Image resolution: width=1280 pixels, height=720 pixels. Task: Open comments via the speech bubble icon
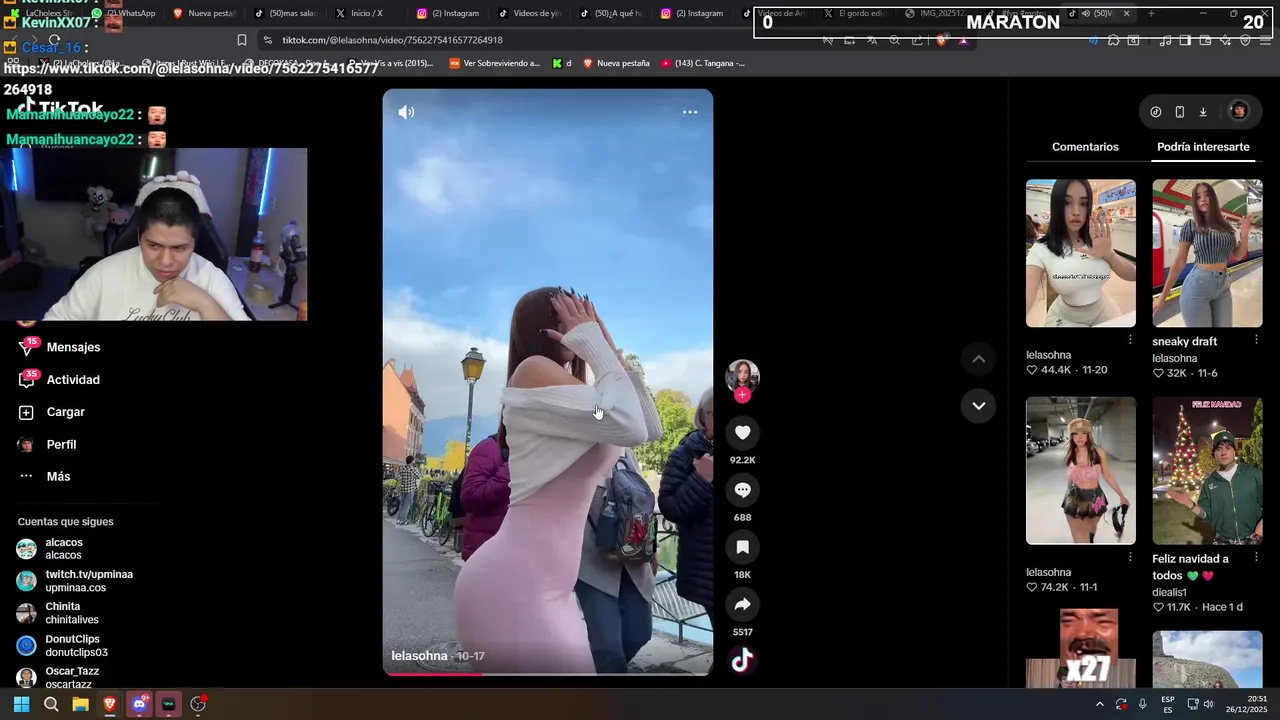[742, 490]
